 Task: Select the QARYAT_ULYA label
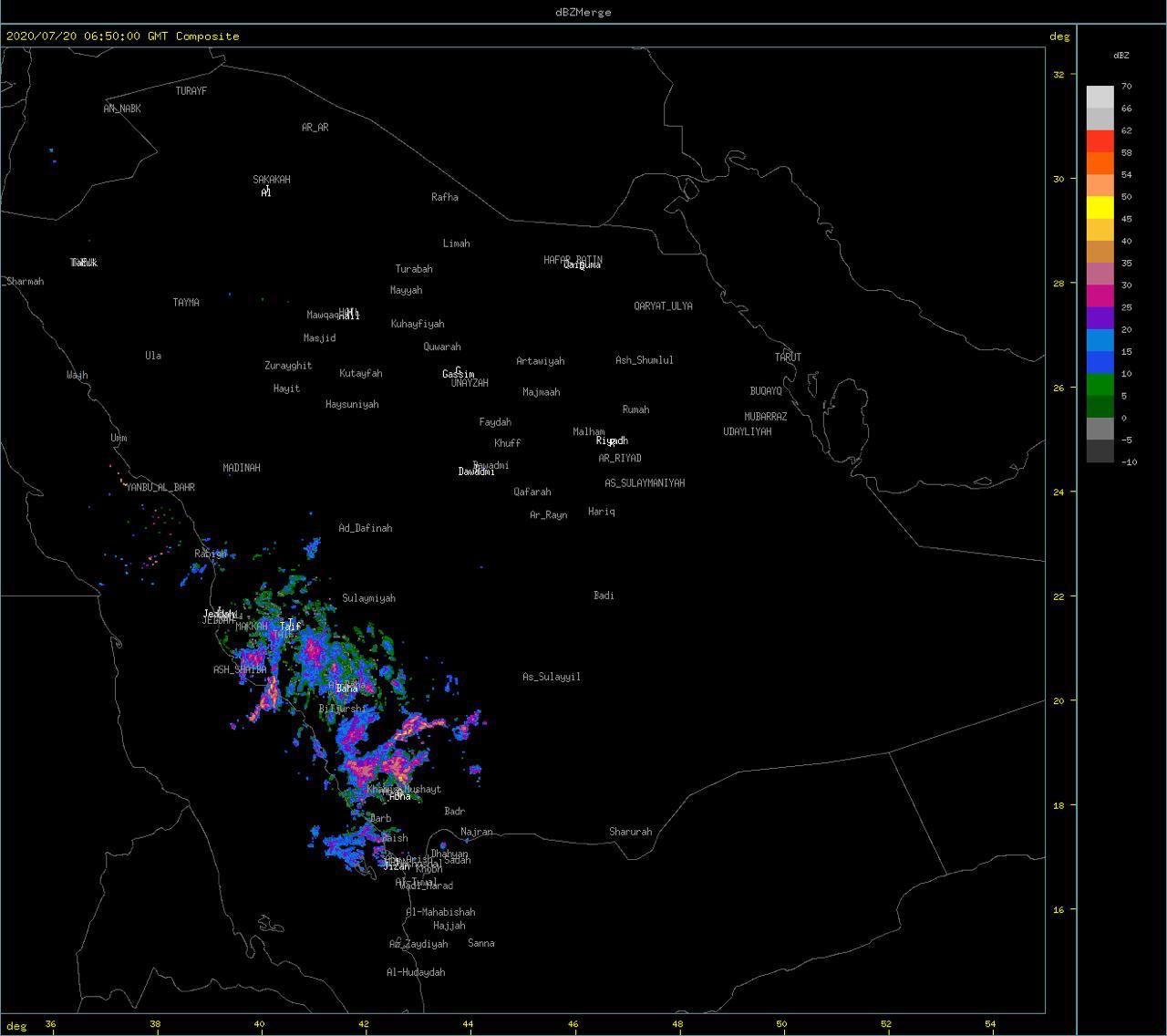[664, 306]
